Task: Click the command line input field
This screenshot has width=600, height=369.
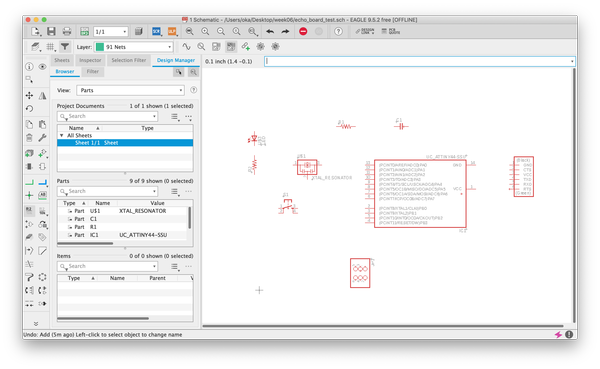Action: point(420,61)
